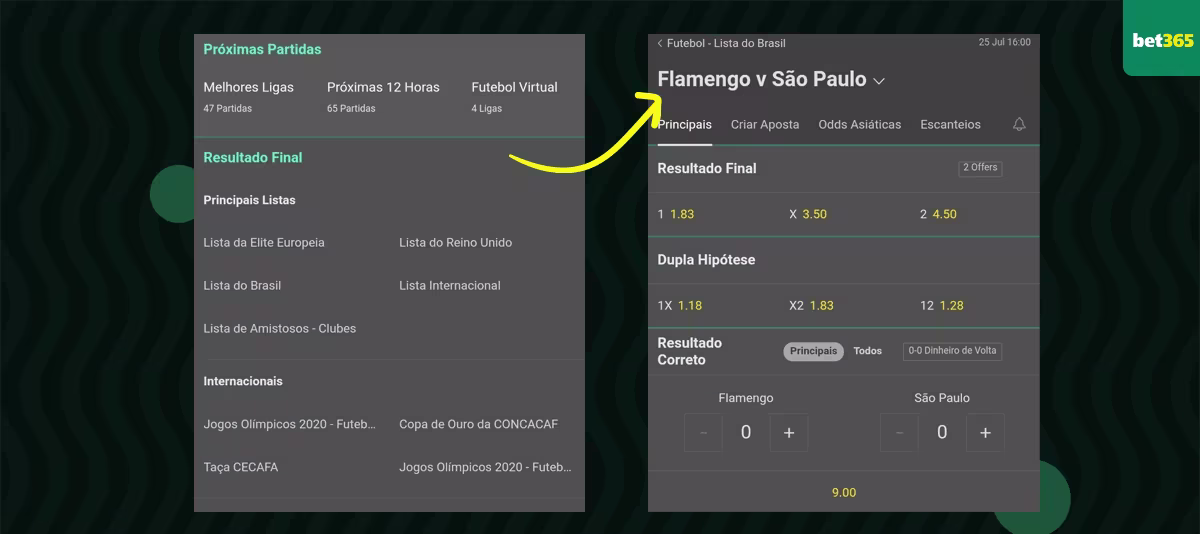This screenshot has width=1200, height=534.
Task: Open Lista do Brasil
Action: (x=242, y=285)
